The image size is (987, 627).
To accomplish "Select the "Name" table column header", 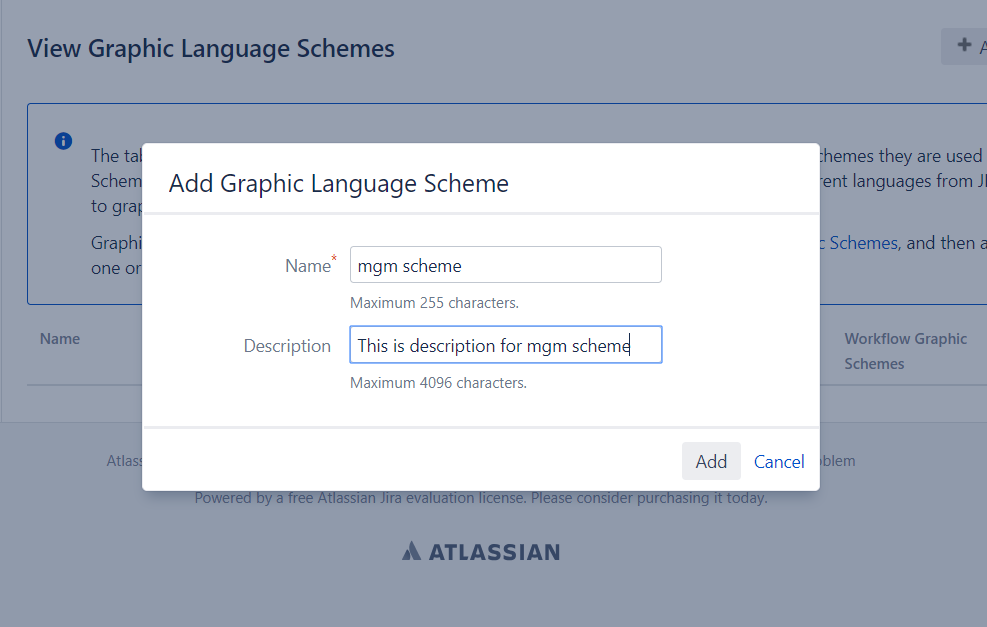I will click(x=60, y=339).
